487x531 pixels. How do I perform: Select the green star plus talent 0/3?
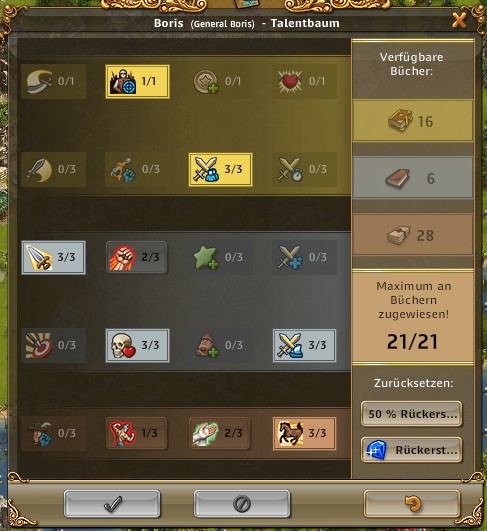(220, 257)
